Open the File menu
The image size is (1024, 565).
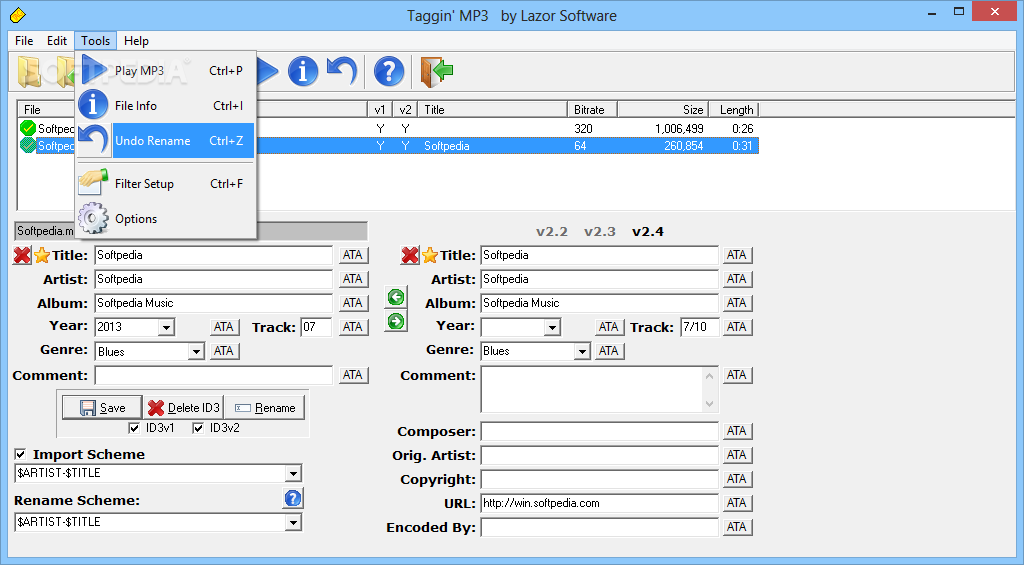click(x=24, y=40)
